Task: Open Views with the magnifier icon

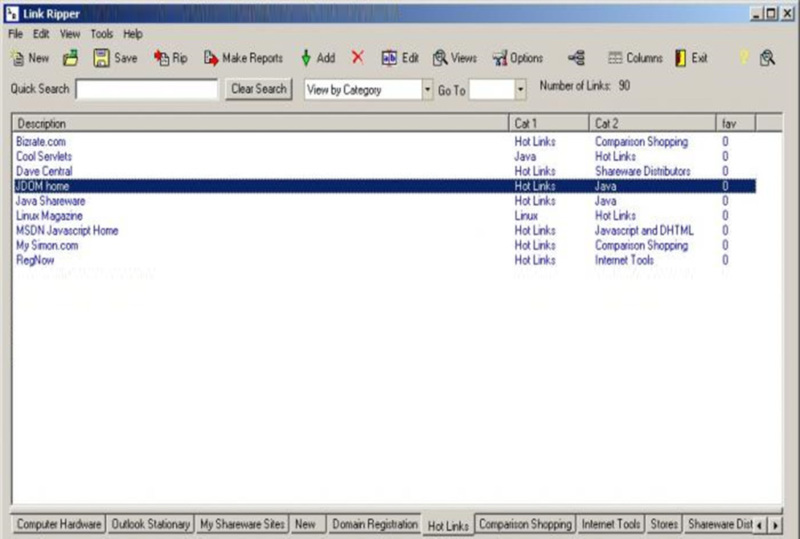Action: (440, 58)
